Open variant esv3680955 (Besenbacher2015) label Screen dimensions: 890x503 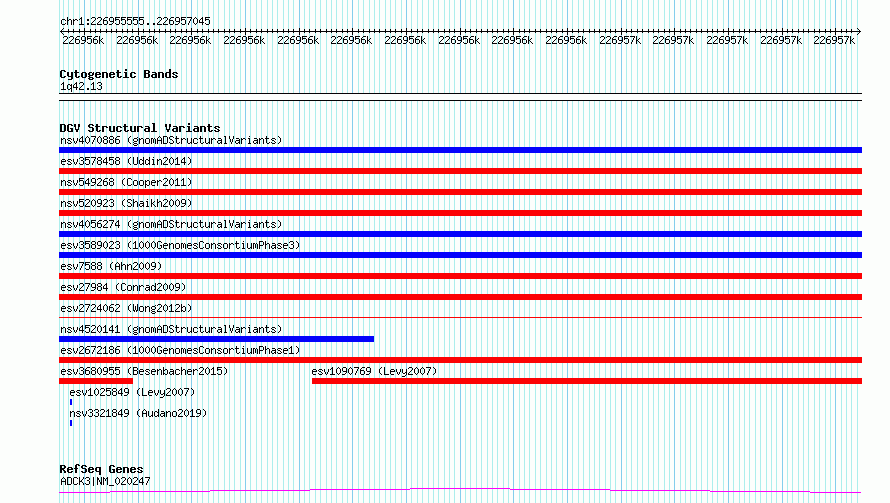(144, 371)
